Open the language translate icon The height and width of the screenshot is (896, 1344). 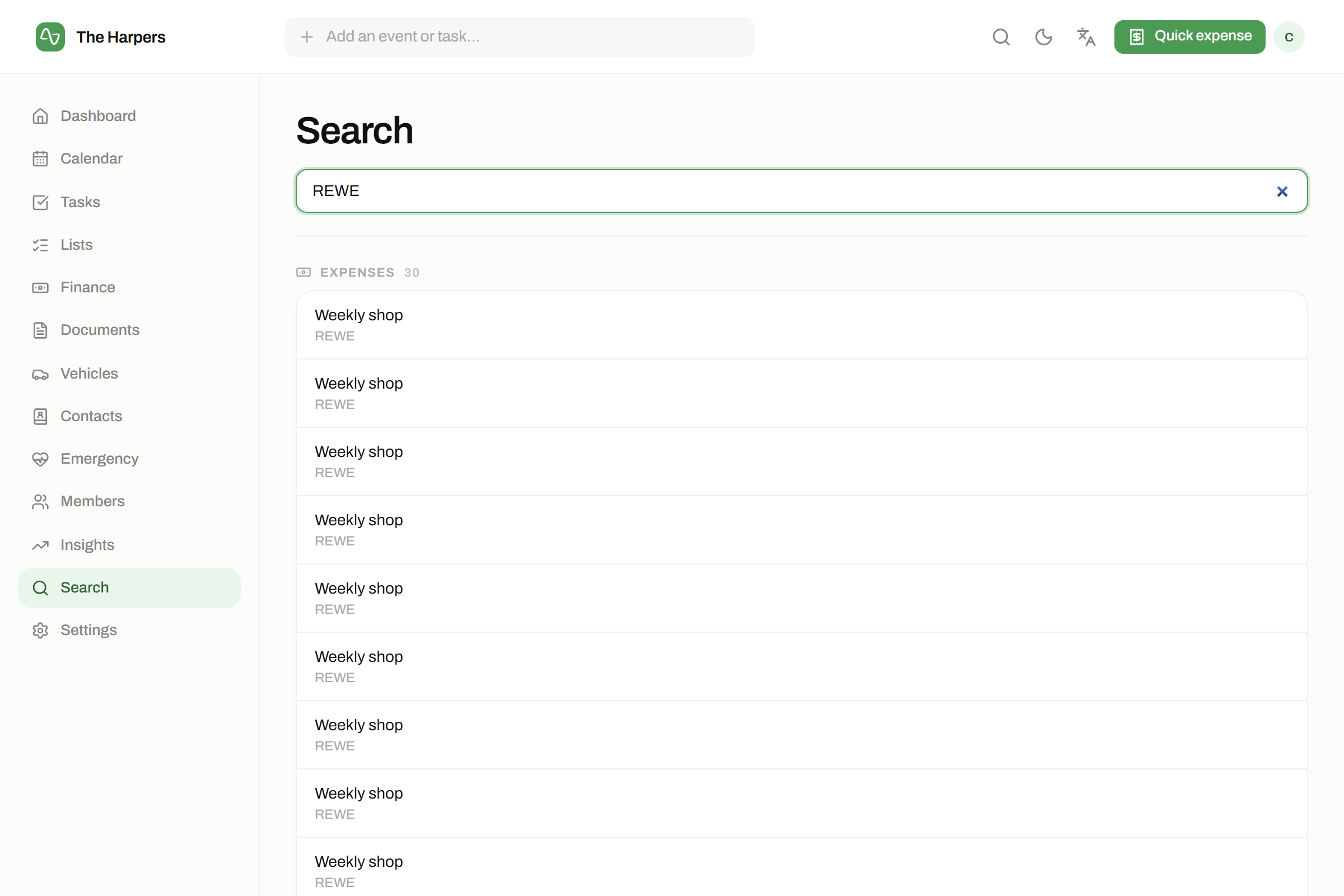(1086, 37)
